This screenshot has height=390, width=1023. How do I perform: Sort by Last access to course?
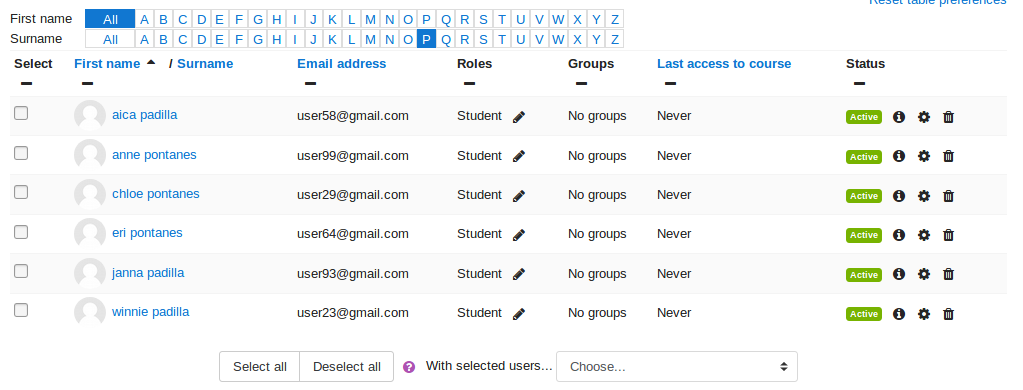(x=724, y=64)
